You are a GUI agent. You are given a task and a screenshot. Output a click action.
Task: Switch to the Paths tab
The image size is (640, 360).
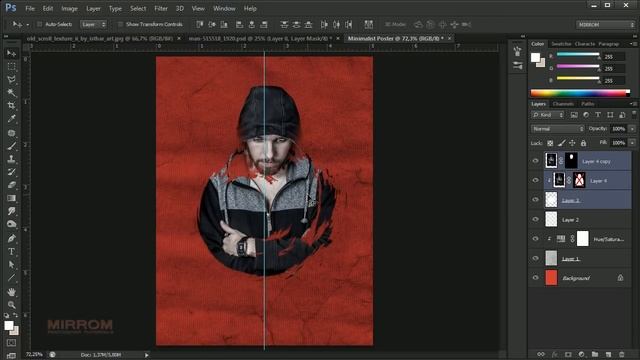tap(588, 104)
